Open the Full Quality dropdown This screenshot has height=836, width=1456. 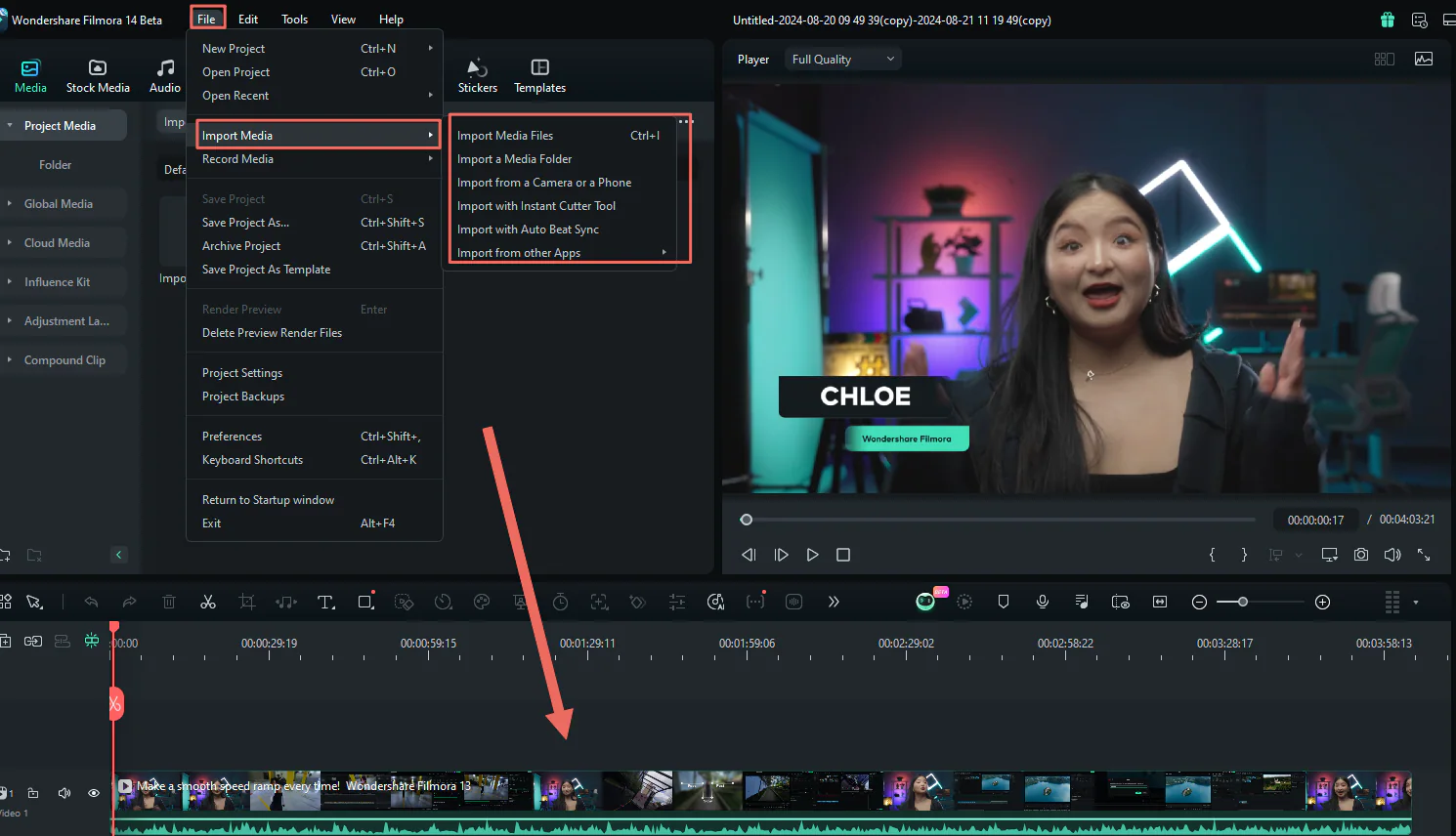pyautogui.click(x=843, y=60)
